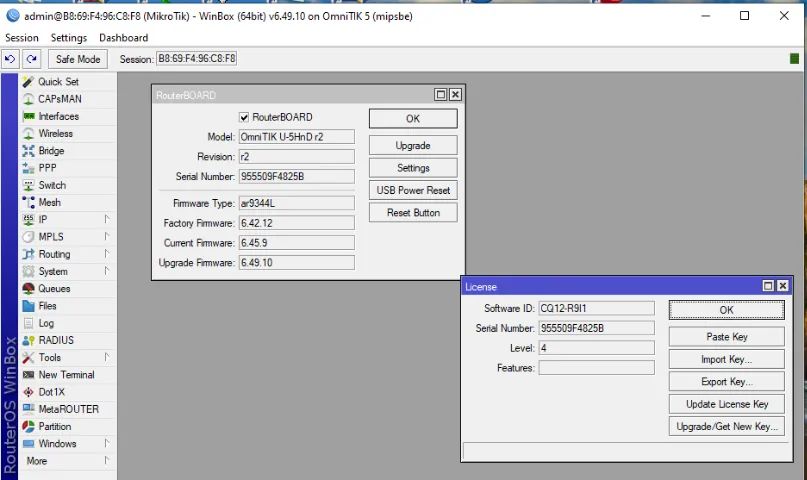Click the Session address field
The image size is (807, 480).
pyautogui.click(x=197, y=59)
